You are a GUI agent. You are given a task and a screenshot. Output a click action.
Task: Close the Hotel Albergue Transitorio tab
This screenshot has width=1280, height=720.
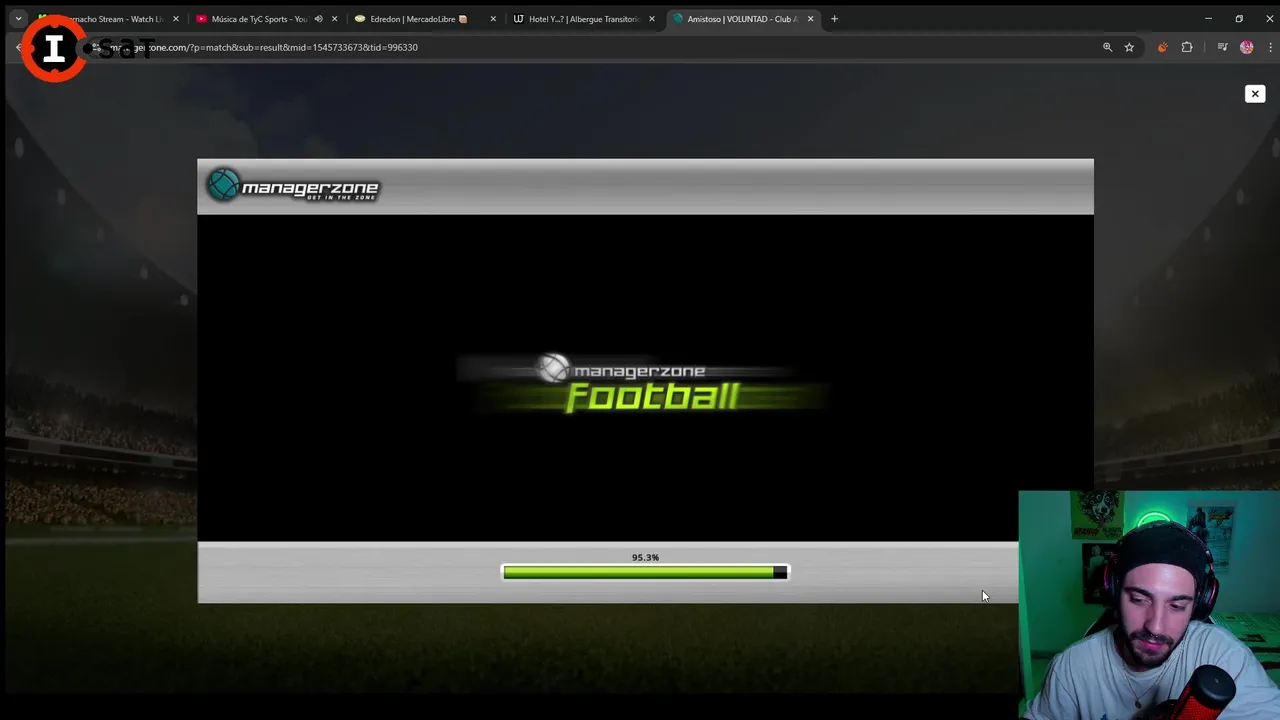tap(652, 19)
